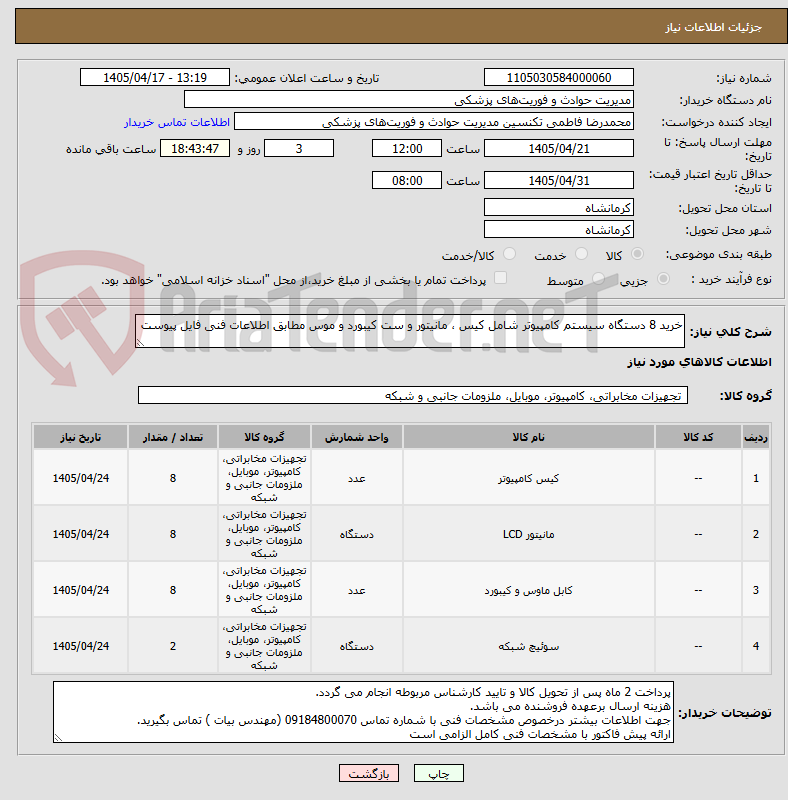788x800 pixels.
Task: Click the deadline time field 12:00
Action: (406, 148)
